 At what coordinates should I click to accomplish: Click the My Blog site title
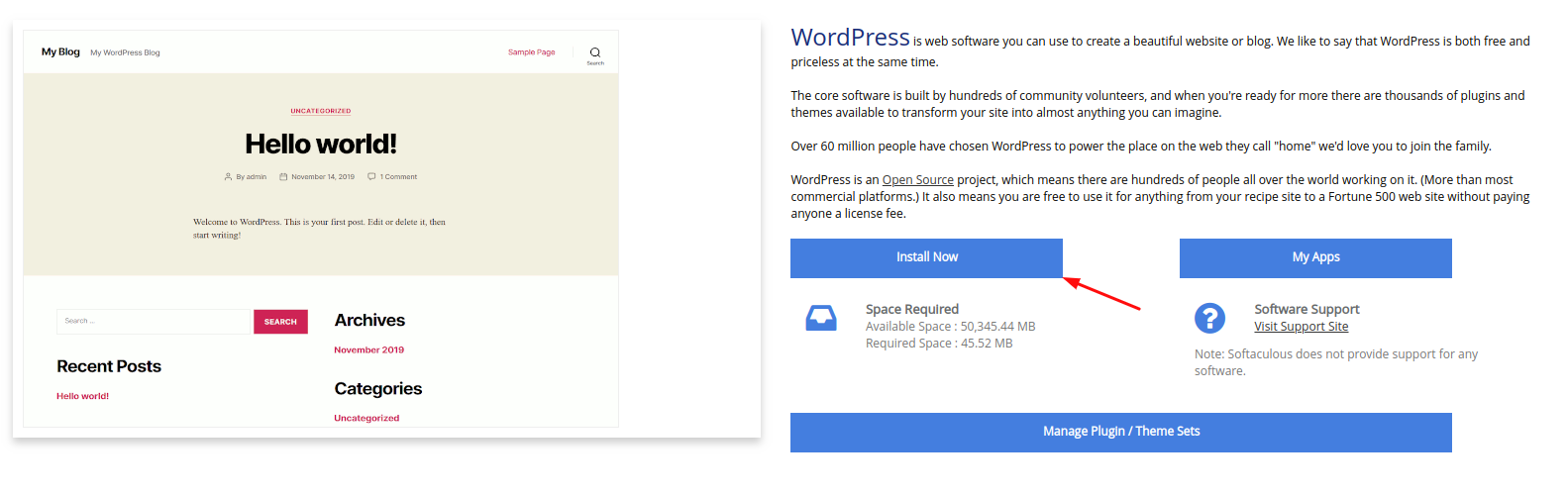(x=60, y=51)
